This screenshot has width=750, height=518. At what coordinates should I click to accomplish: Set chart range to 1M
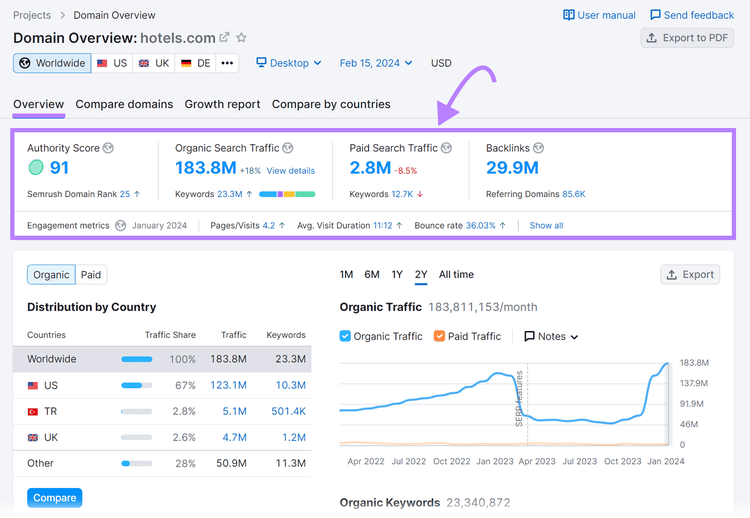(x=346, y=275)
